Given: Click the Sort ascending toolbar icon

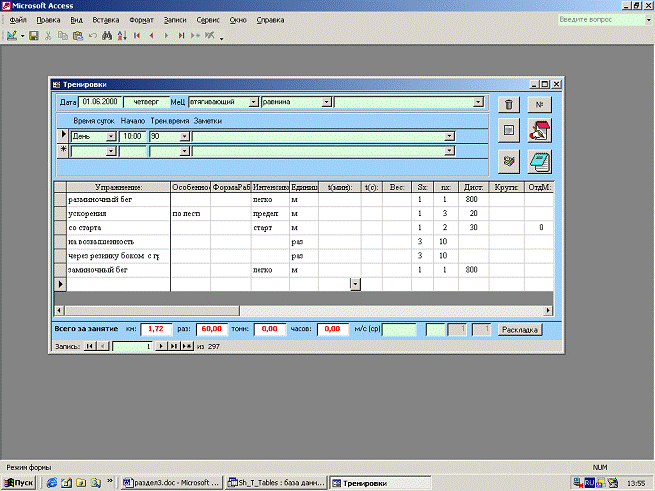Looking at the screenshot, I should click(x=120, y=36).
